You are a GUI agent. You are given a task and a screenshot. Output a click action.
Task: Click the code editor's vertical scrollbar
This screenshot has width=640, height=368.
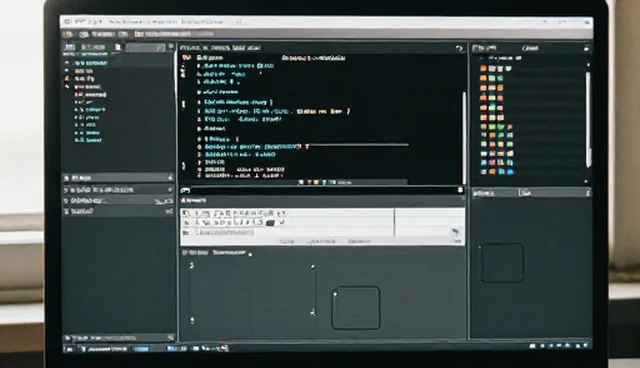[x=464, y=138]
